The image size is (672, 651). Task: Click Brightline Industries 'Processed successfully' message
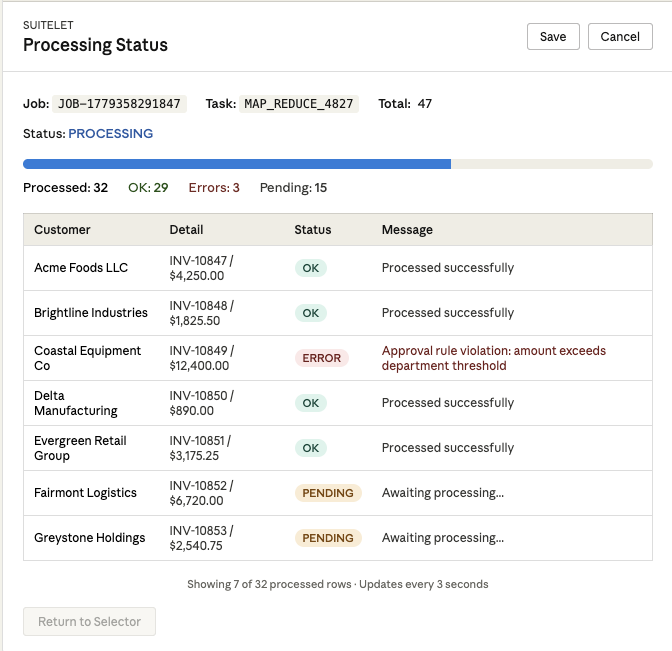tap(448, 313)
